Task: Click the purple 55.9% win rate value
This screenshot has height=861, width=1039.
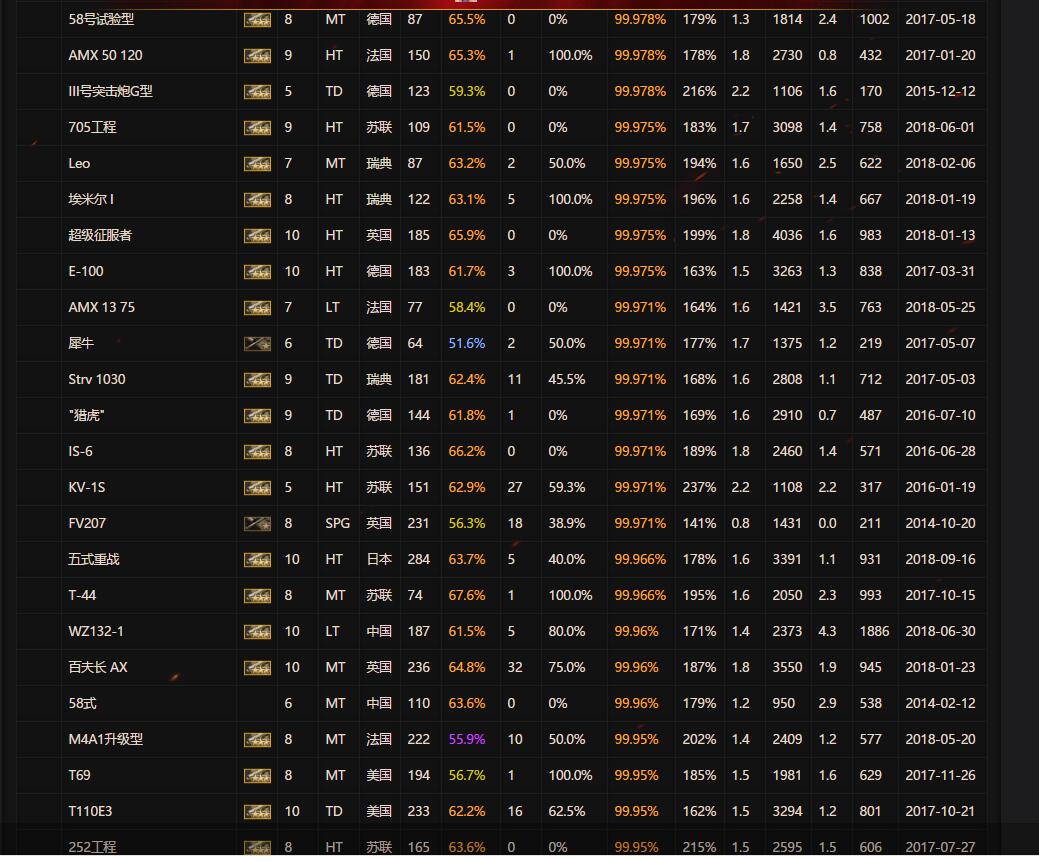Action: (x=466, y=739)
